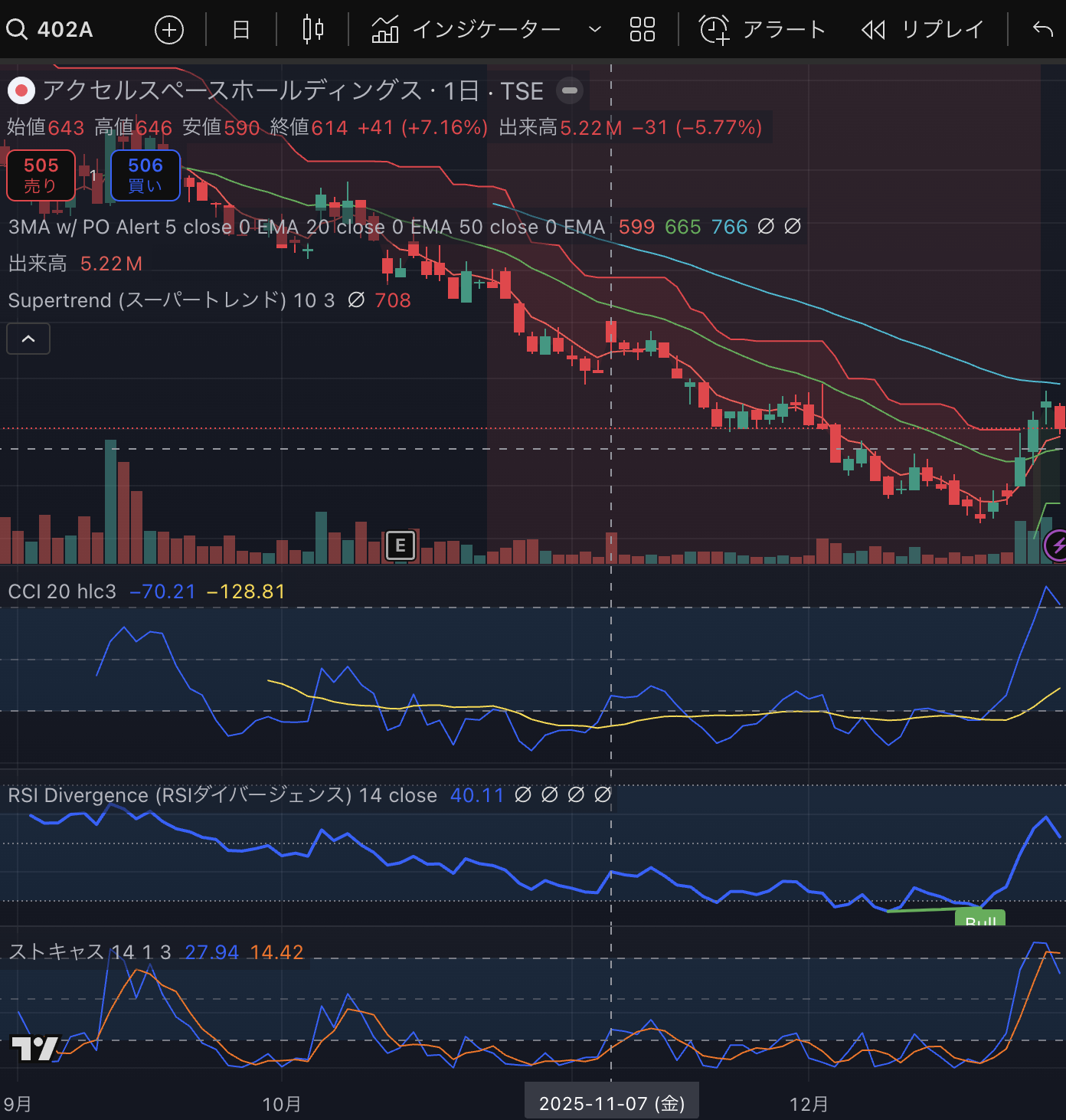Expand the chevron beside インジケーター
1066x1120 pixels.
coord(594,30)
